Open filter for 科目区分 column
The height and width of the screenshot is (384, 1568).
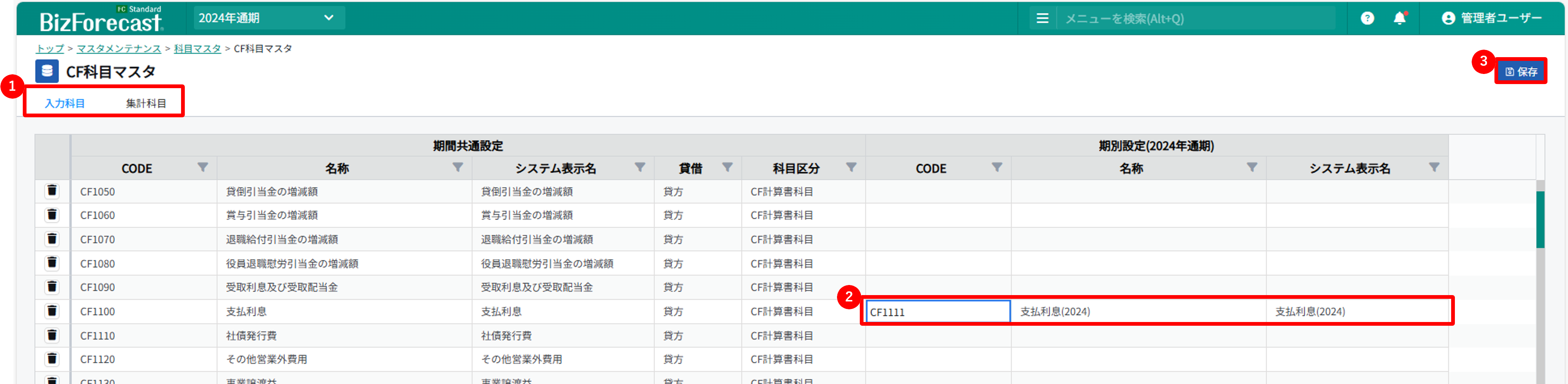851,167
